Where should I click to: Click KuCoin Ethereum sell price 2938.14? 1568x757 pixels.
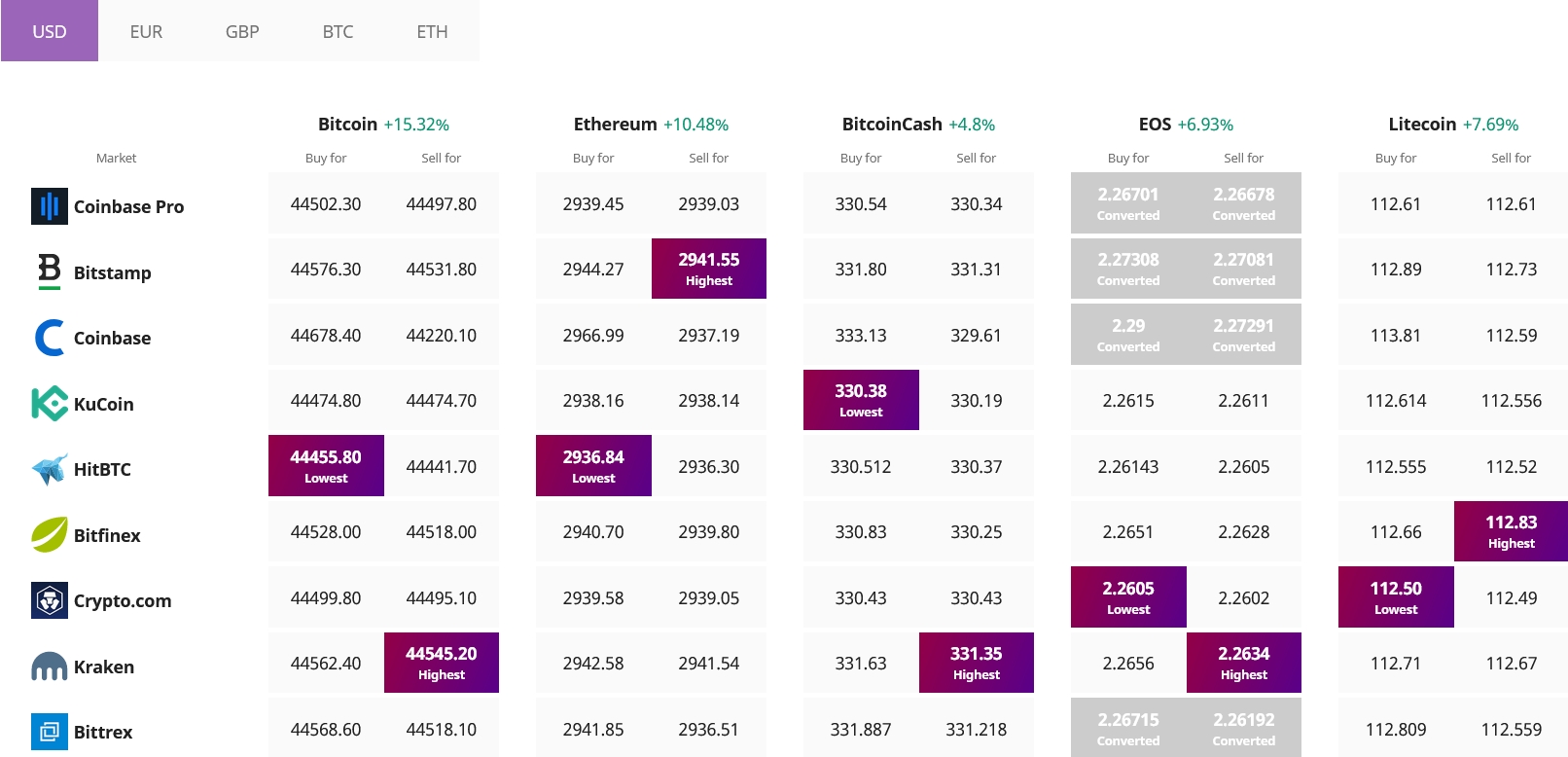click(709, 401)
